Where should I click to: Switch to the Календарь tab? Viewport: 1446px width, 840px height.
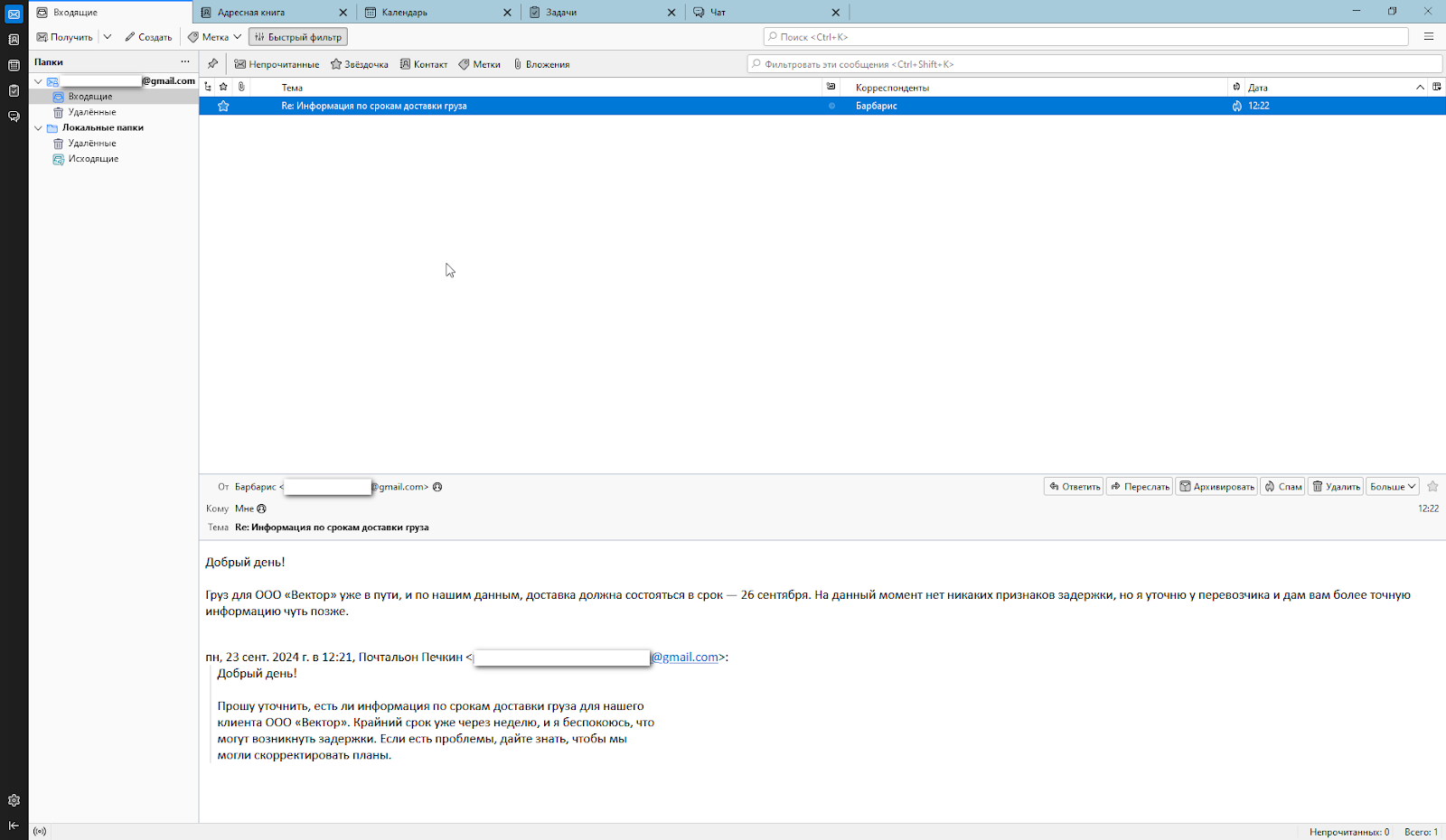tap(439, 13)
